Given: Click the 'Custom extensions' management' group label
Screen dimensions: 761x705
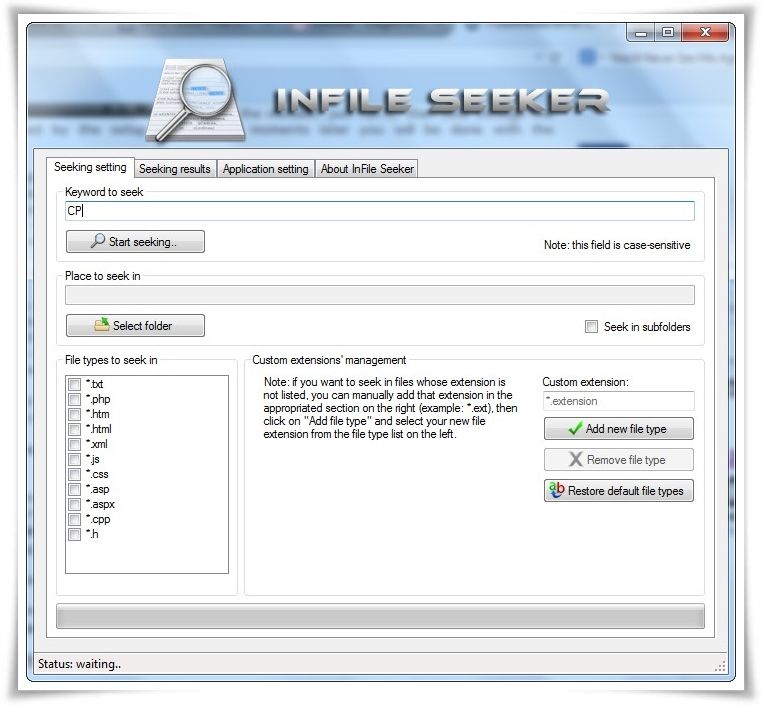Looking at the screenshot, I should coord(329,360).
